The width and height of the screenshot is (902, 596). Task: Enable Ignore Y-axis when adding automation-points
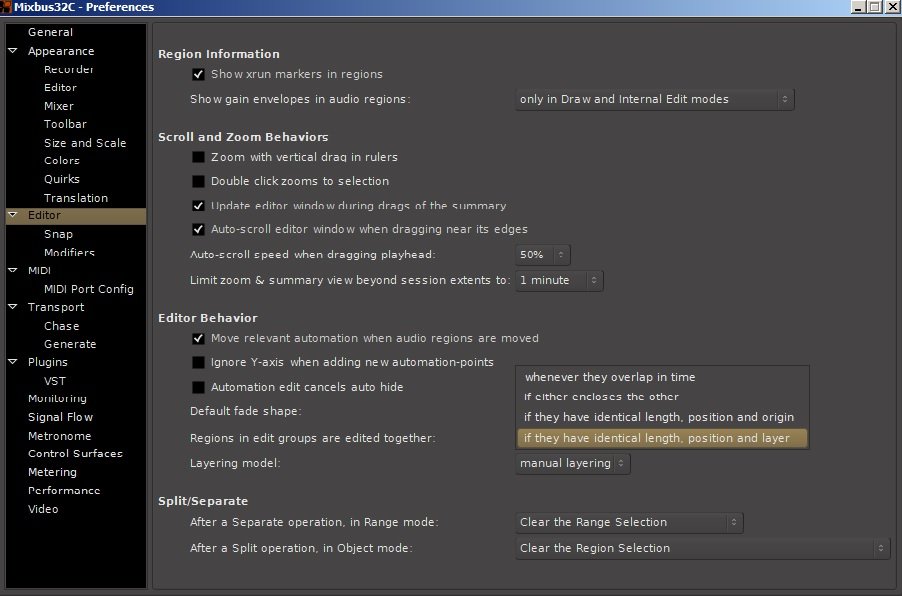coord(198,362)
